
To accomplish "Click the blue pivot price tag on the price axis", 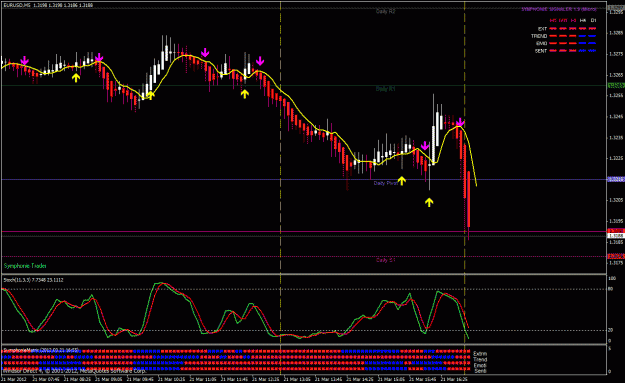I will pyautogui.click(x=616, y=179).
